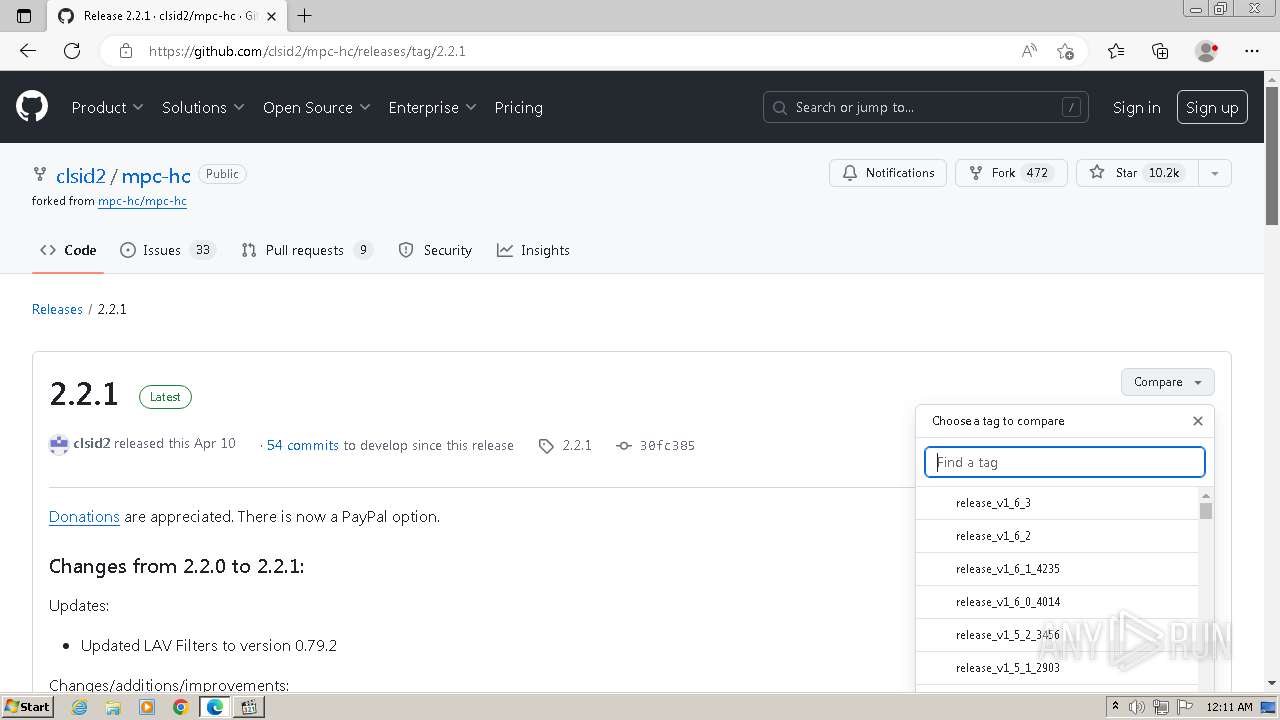Click into the Find a tag field
The height and width of the screenshot is (720, 1280).
coord(1065,462)
